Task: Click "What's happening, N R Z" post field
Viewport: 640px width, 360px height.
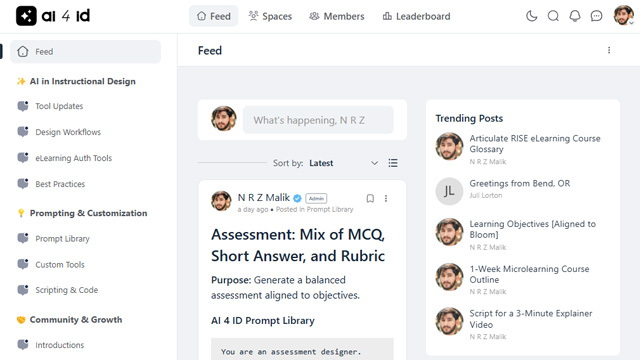Action: (318, 120)
